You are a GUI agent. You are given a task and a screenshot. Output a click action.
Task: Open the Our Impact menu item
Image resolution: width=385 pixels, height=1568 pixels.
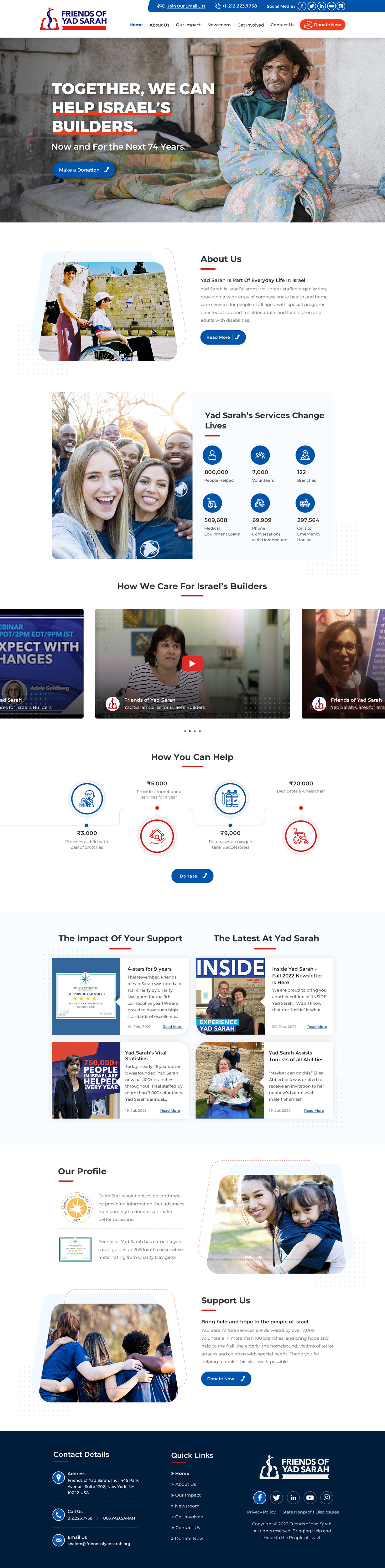188,25
